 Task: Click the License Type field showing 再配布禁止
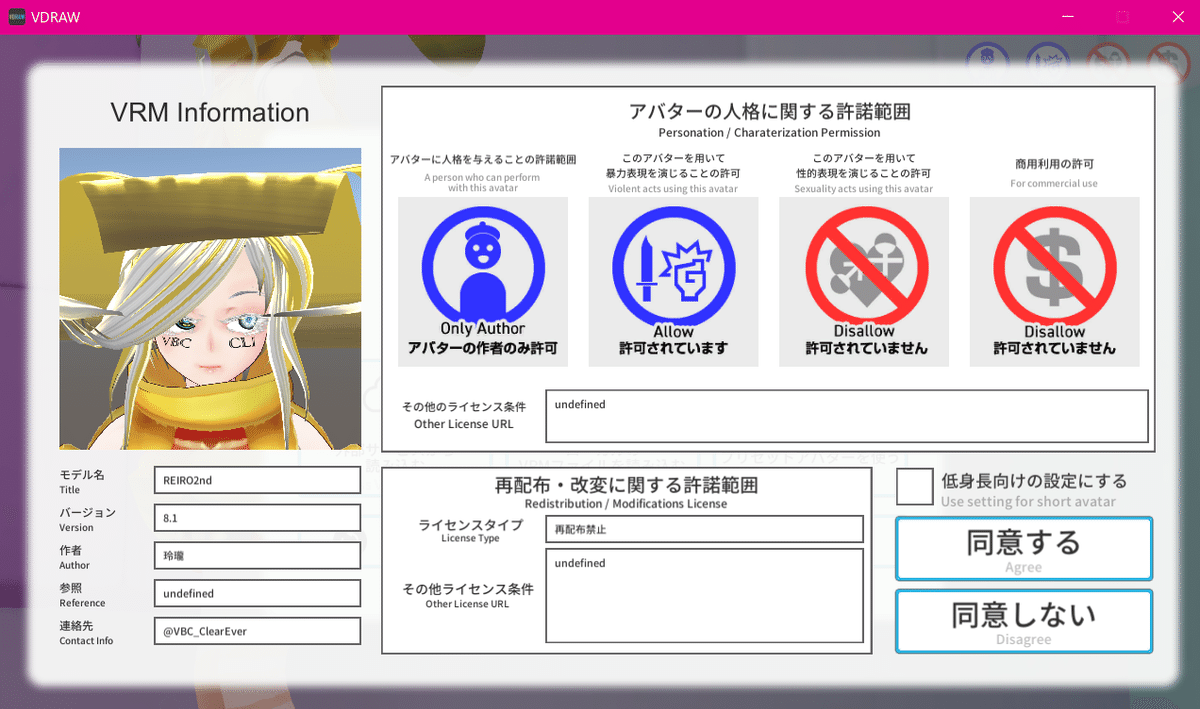click(704, 529)
